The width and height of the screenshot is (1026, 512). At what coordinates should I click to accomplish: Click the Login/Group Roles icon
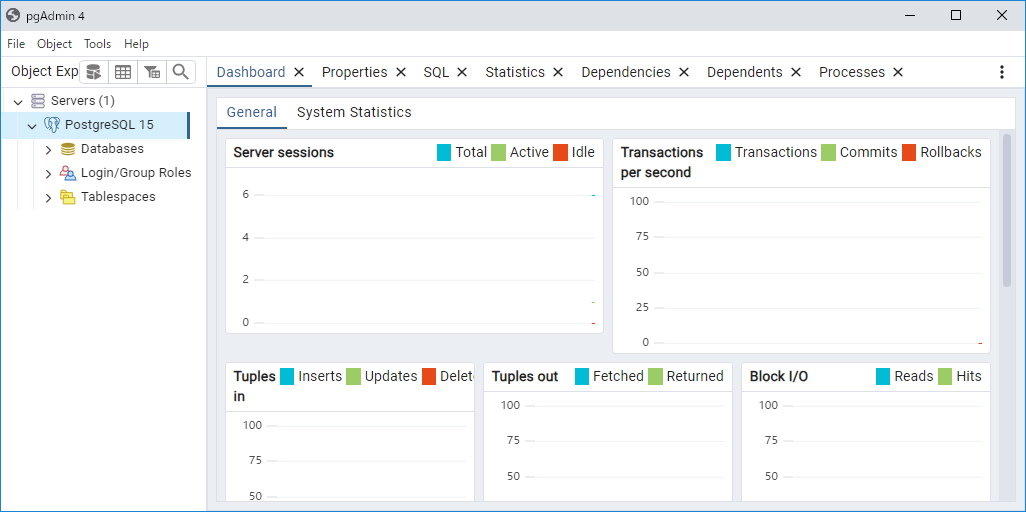(x=68, y=173)
